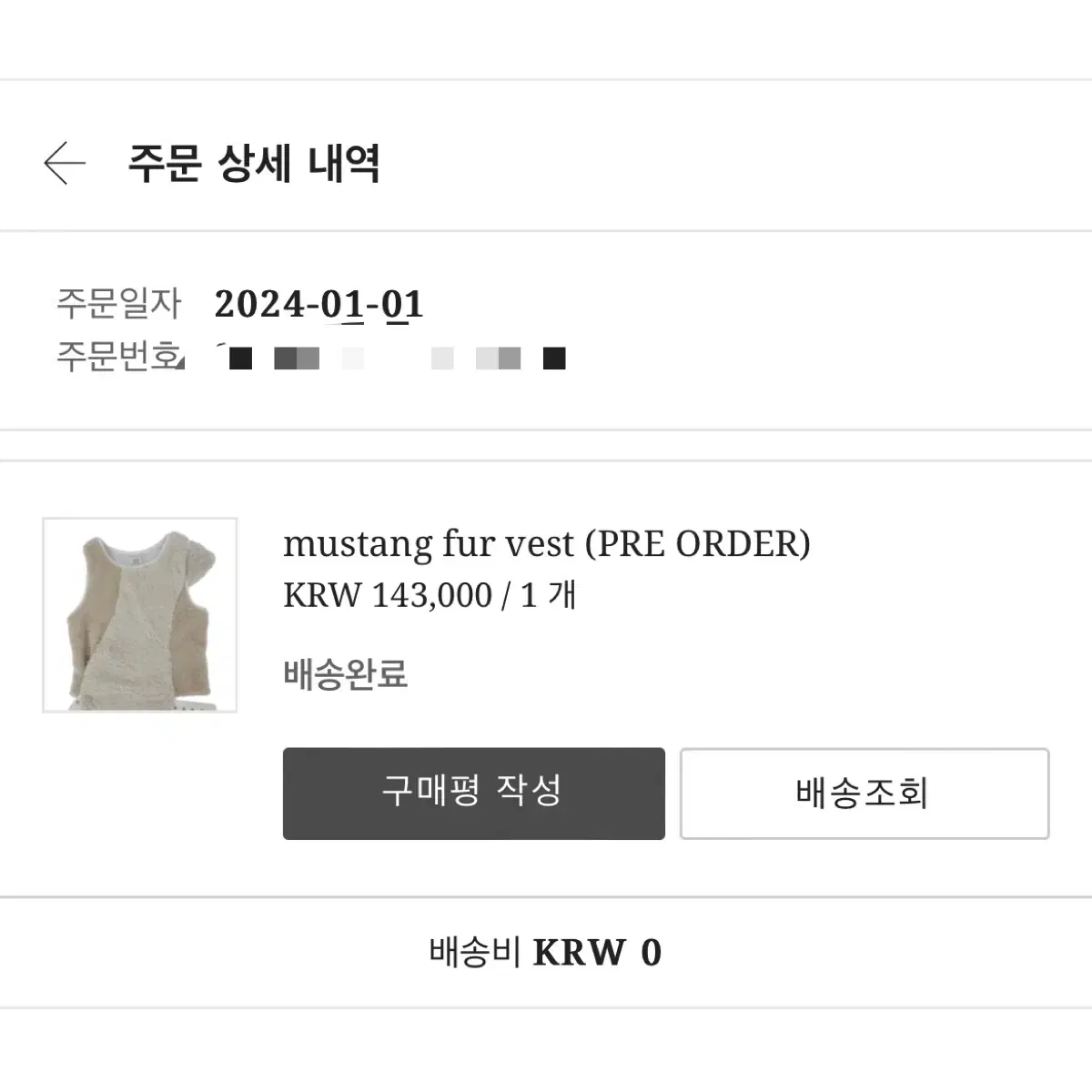
Task: Open 배송조회 delivery tracking
Action: point(864,794)
